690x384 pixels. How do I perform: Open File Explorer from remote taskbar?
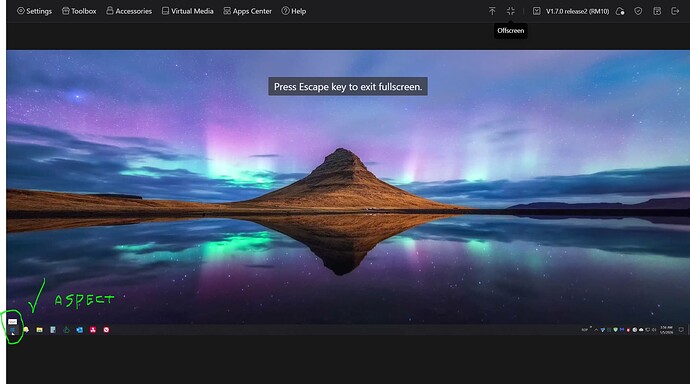[x=40, y=329]
